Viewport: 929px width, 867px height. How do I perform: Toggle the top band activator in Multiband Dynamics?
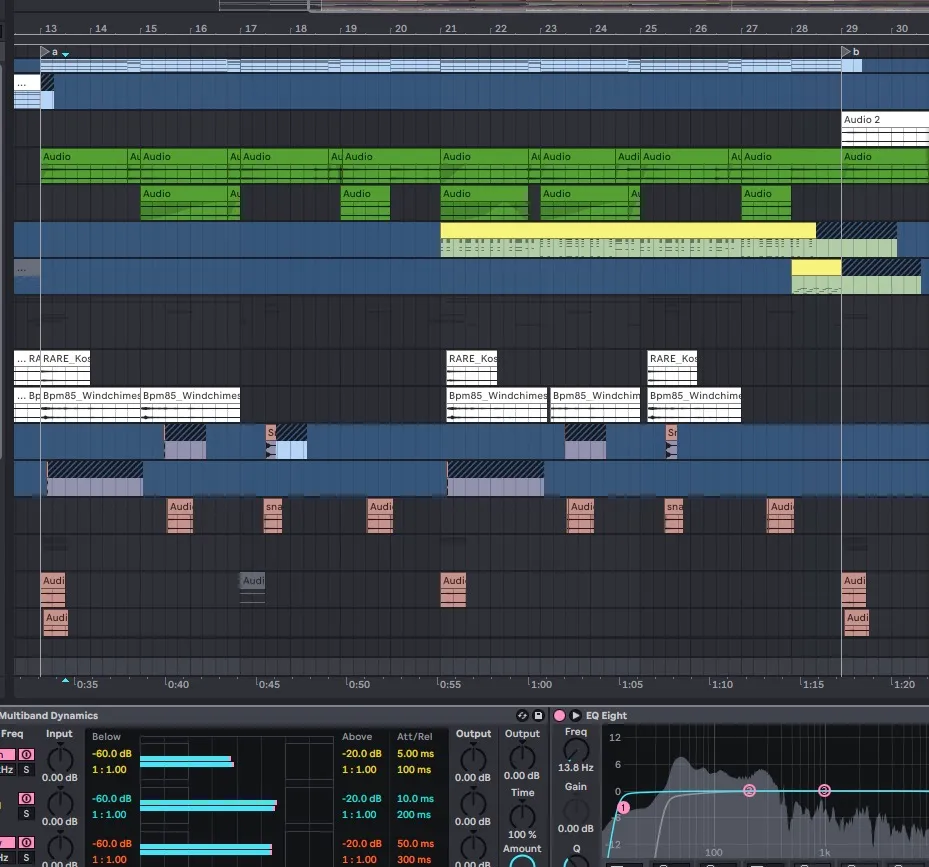coord(27,754)
